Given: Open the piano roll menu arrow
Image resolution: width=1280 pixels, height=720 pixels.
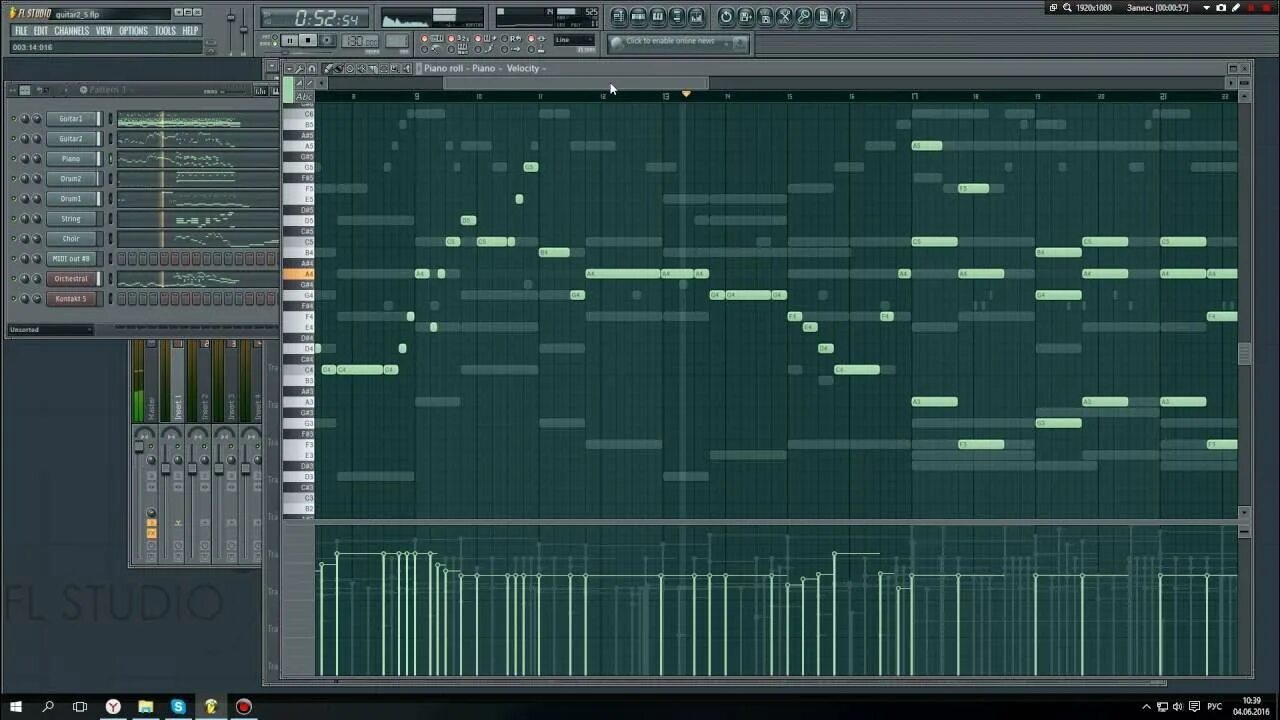Looking at the screenshot, I should (x=289, y=68).
